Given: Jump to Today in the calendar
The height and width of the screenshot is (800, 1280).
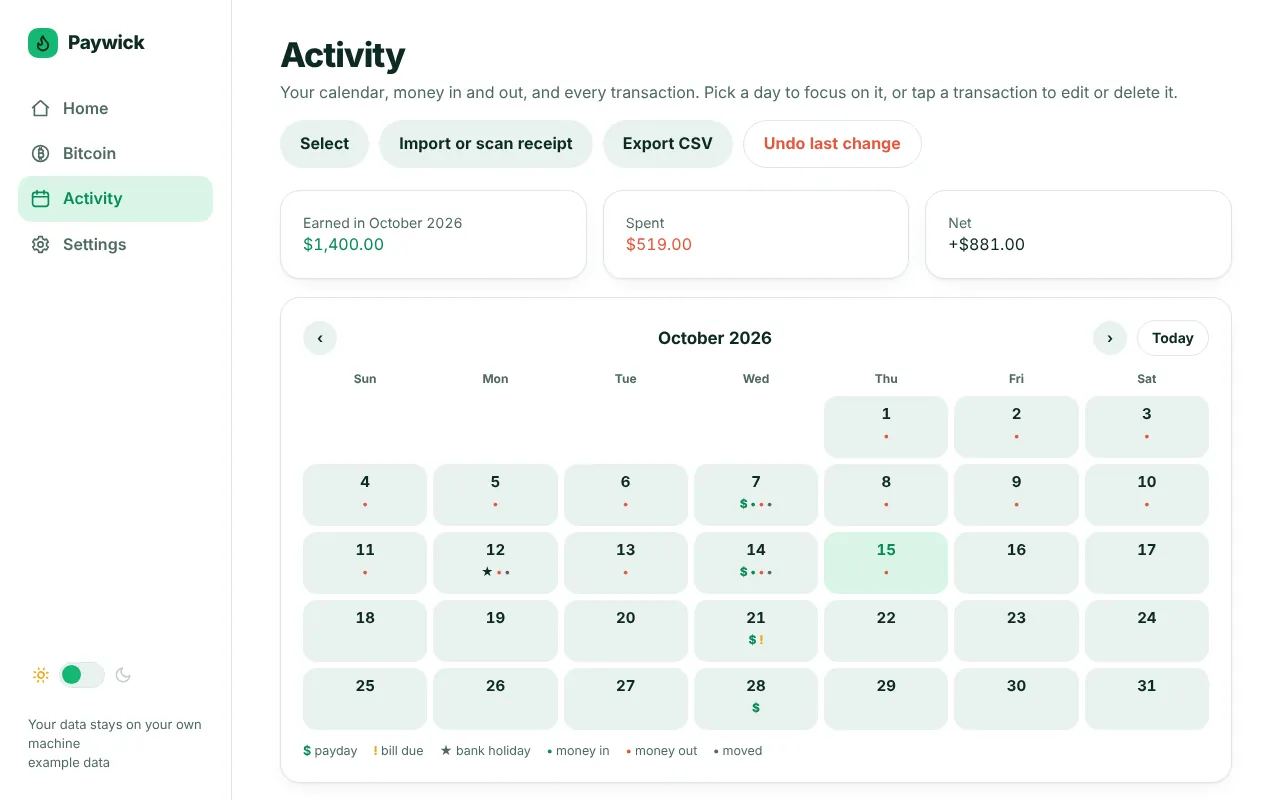Looking at the screenshot, I should click(x=1173, y=338).
